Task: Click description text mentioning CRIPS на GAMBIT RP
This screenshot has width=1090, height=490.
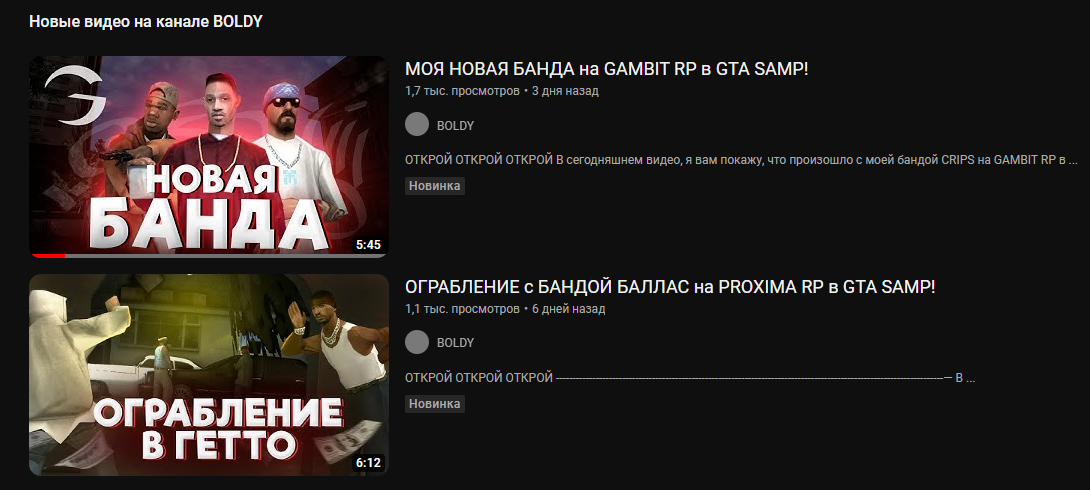Action: click(x=741, y=160)
